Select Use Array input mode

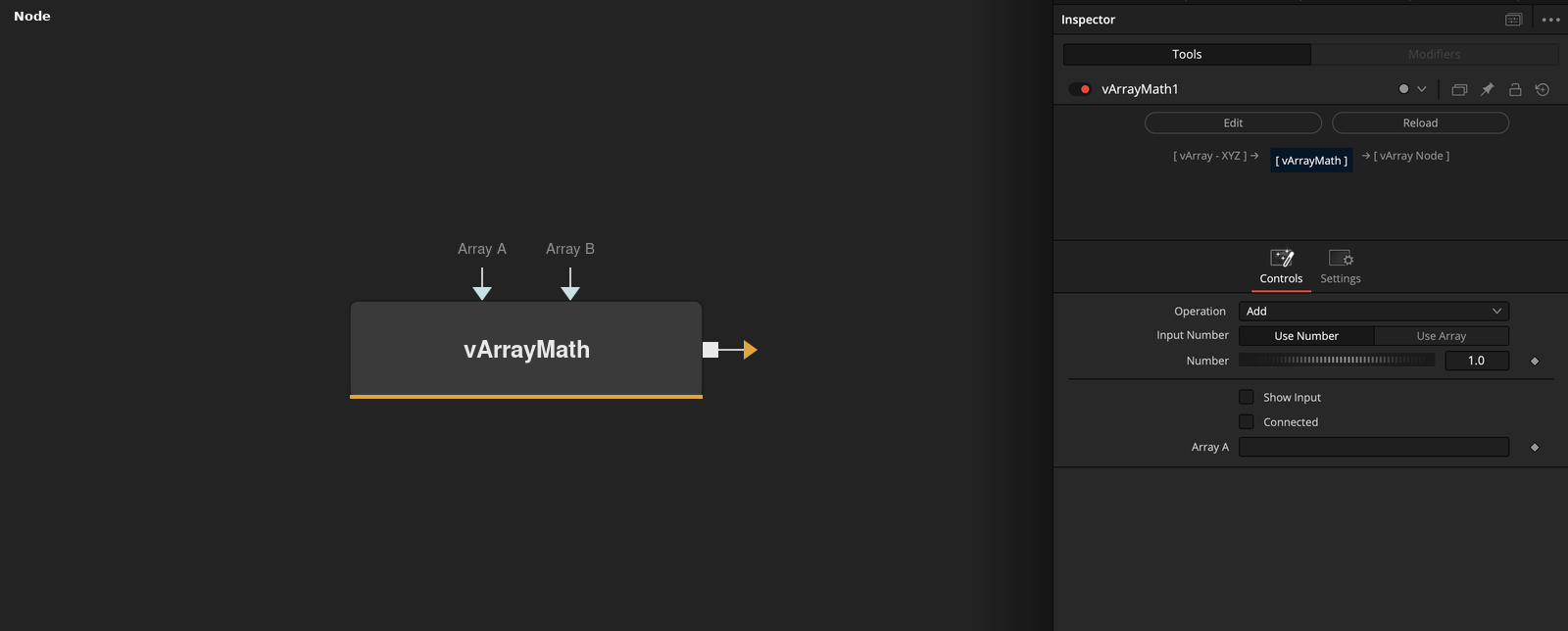tap(1442, 336)
